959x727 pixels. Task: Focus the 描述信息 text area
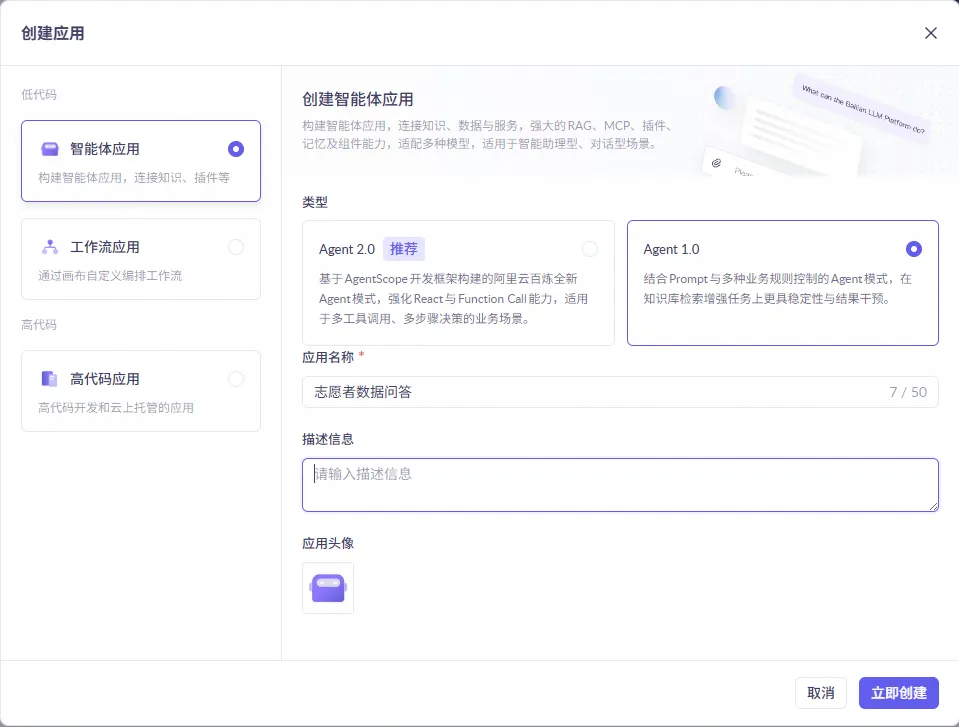pos(620,485)
